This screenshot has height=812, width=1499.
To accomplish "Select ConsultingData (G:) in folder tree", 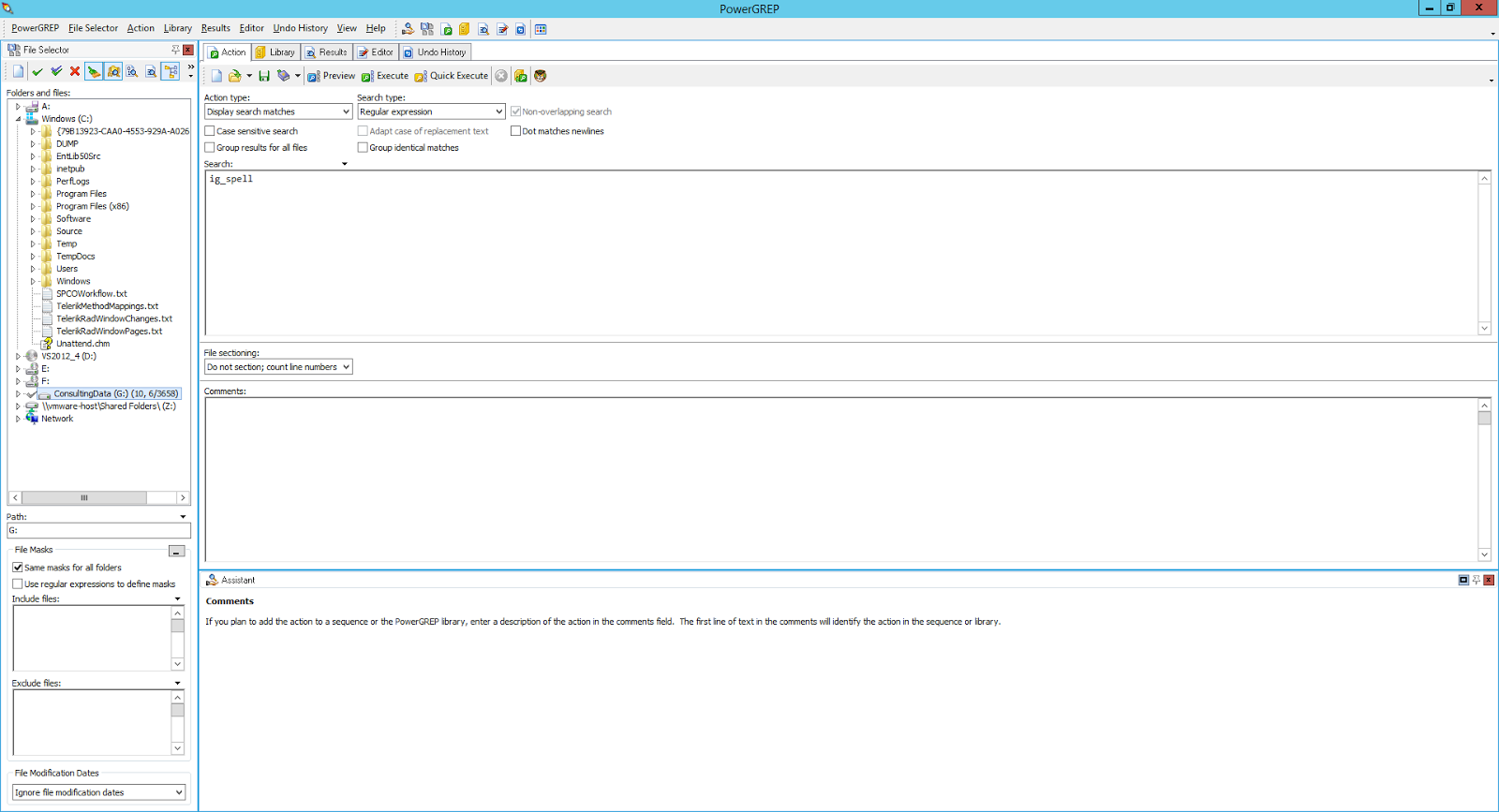I will coord(115,393).
